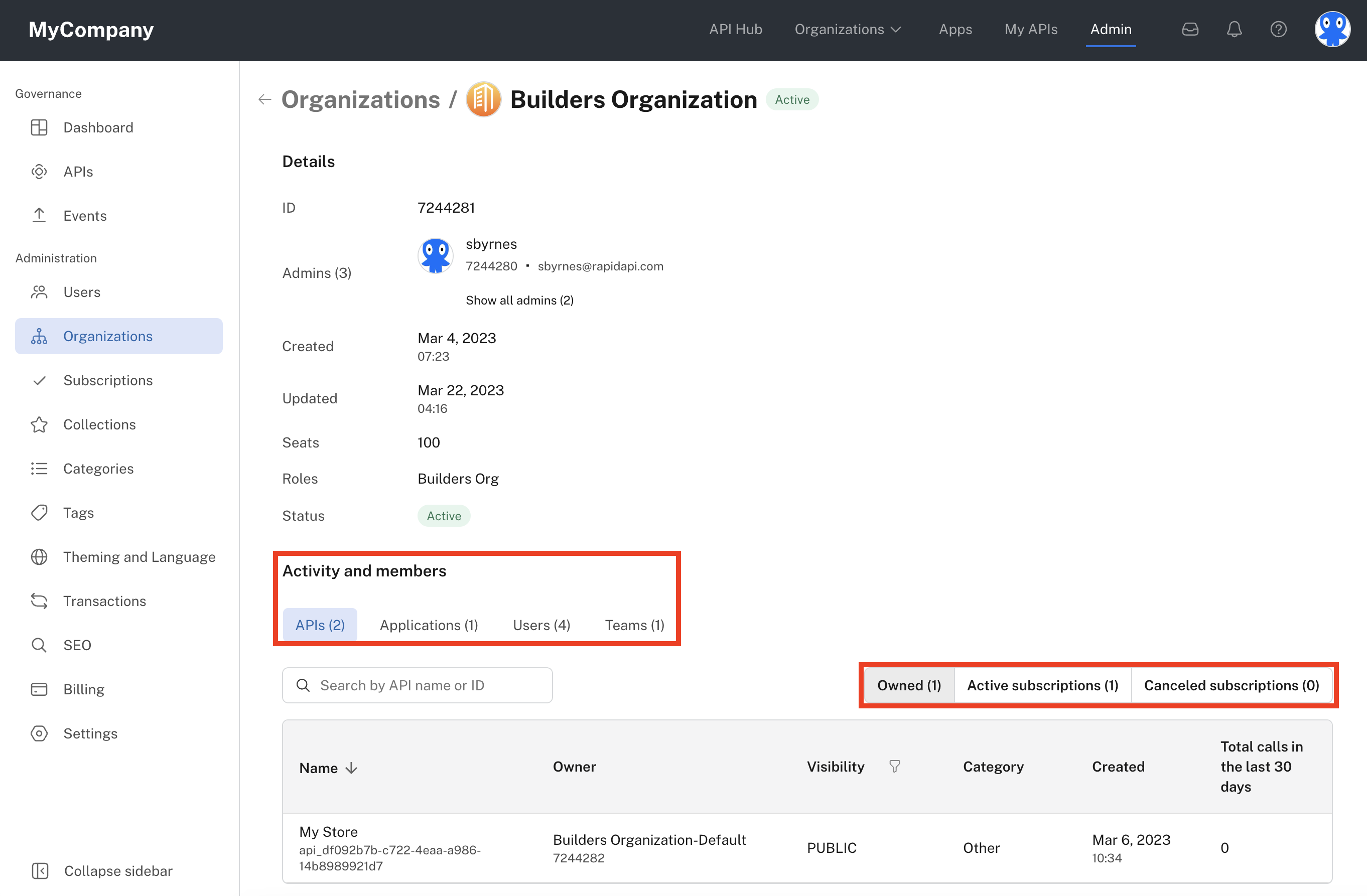Click the Dashboard icon in sidebar
Screen dimensions: 1367x896
tap(39, 127)
